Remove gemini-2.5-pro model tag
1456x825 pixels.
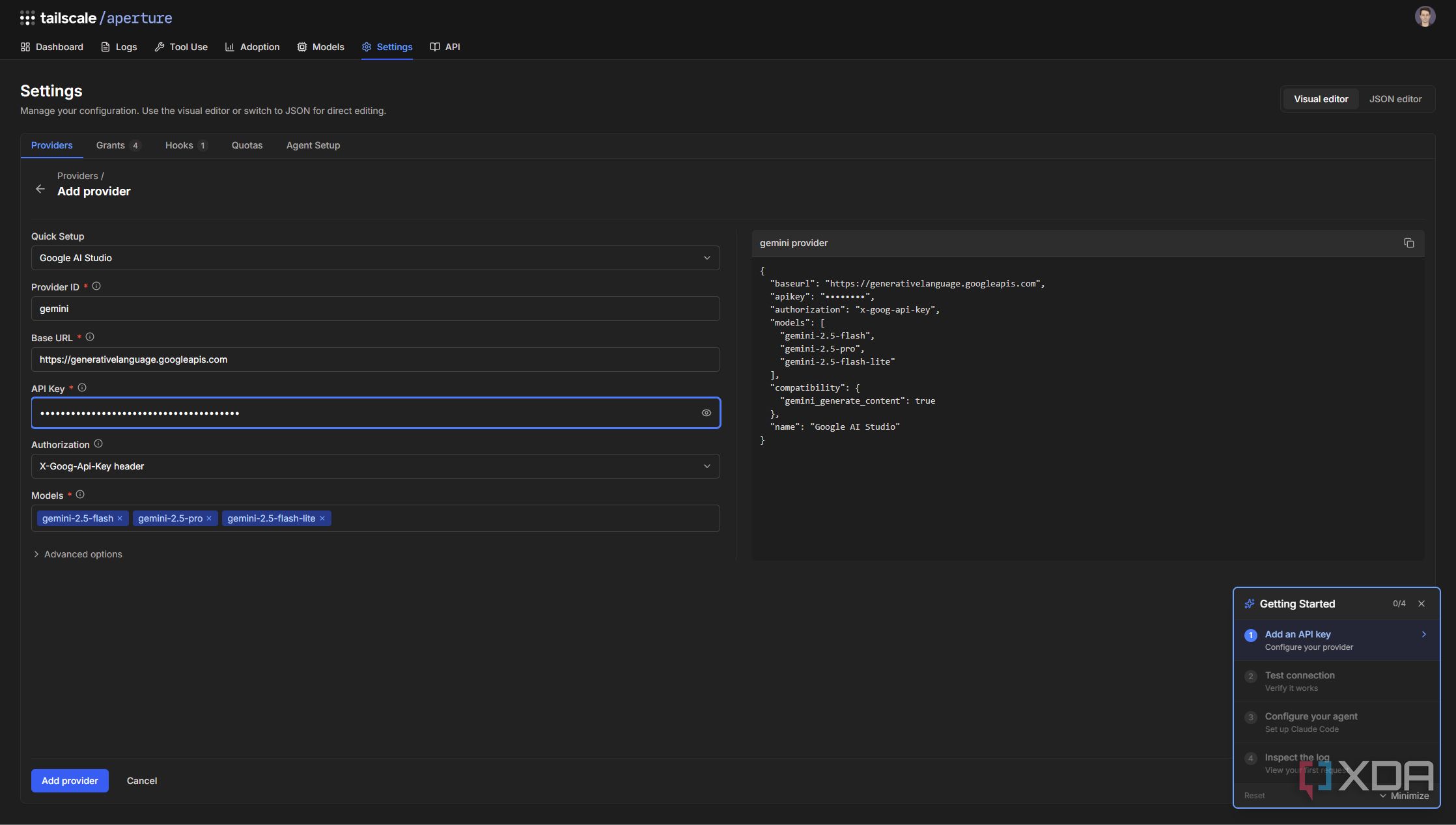pos(209,518)
